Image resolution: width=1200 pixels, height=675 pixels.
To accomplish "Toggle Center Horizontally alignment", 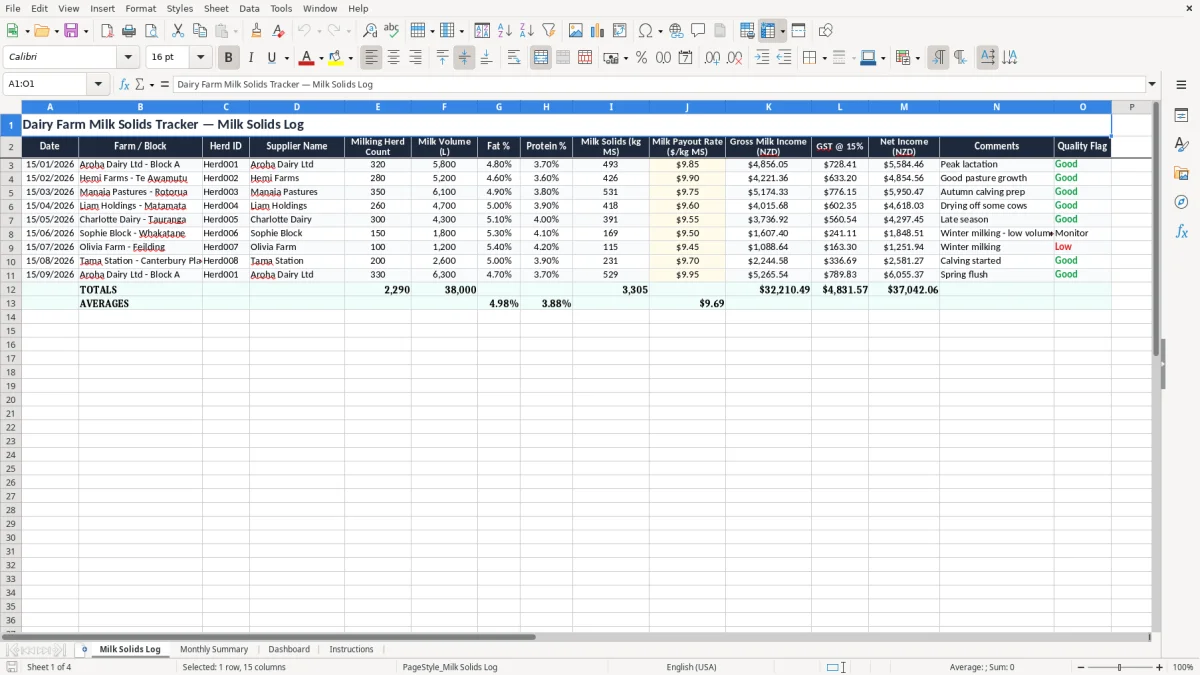I will tap(394, 58).
